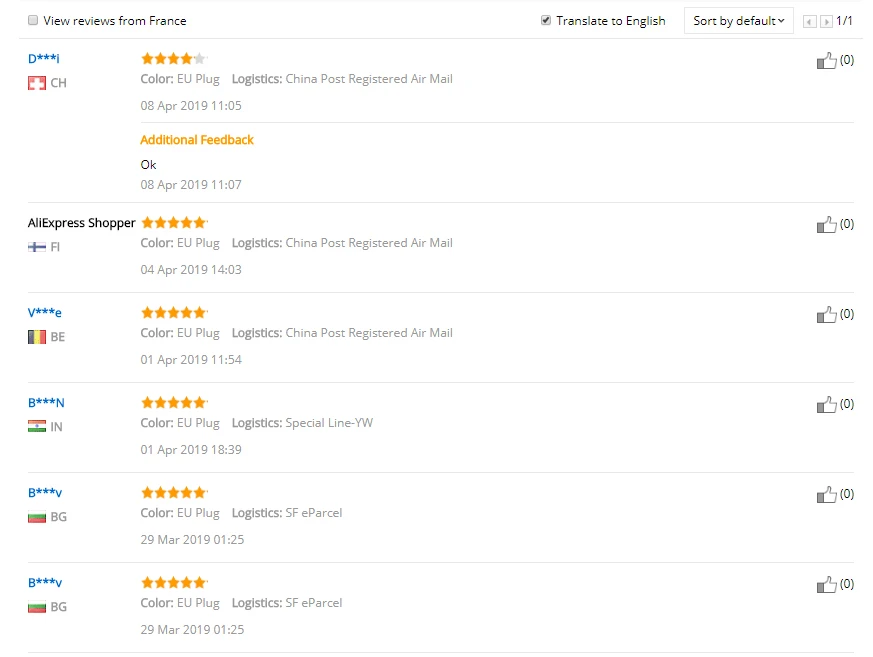The width and height of the screenshot is (873, 657).
Task: Click the Switzerland flag icon beside CH
Action: click(37, 83)
